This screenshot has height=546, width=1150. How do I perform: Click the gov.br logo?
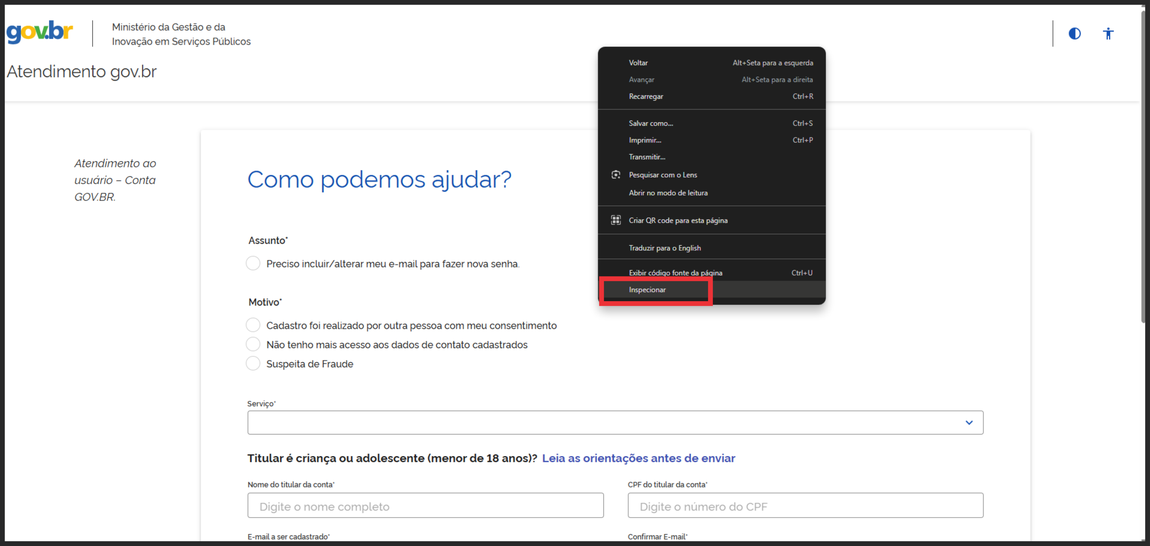tap(40, 32)
